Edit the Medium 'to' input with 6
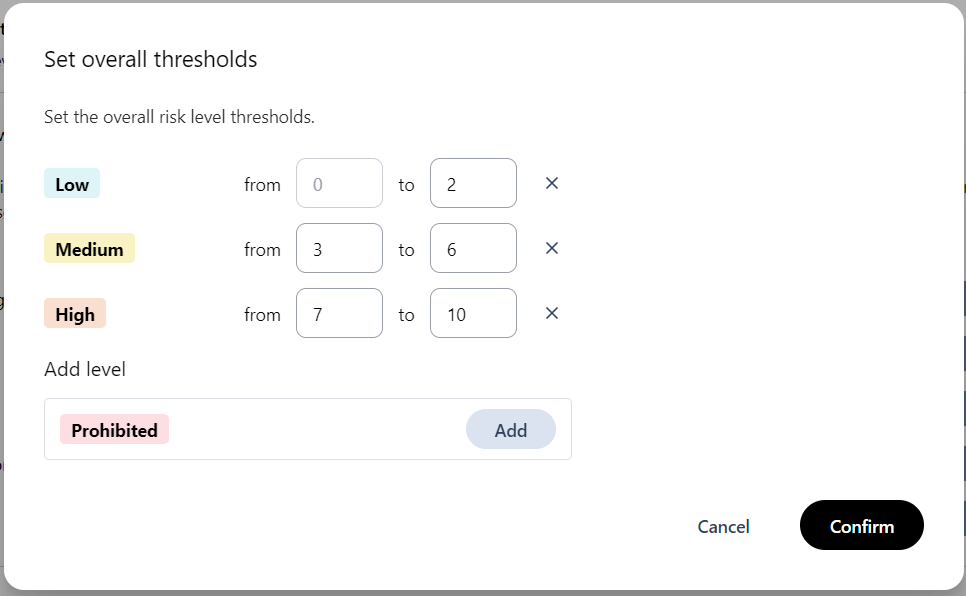The image size is (966, 596). pos(473,249)
